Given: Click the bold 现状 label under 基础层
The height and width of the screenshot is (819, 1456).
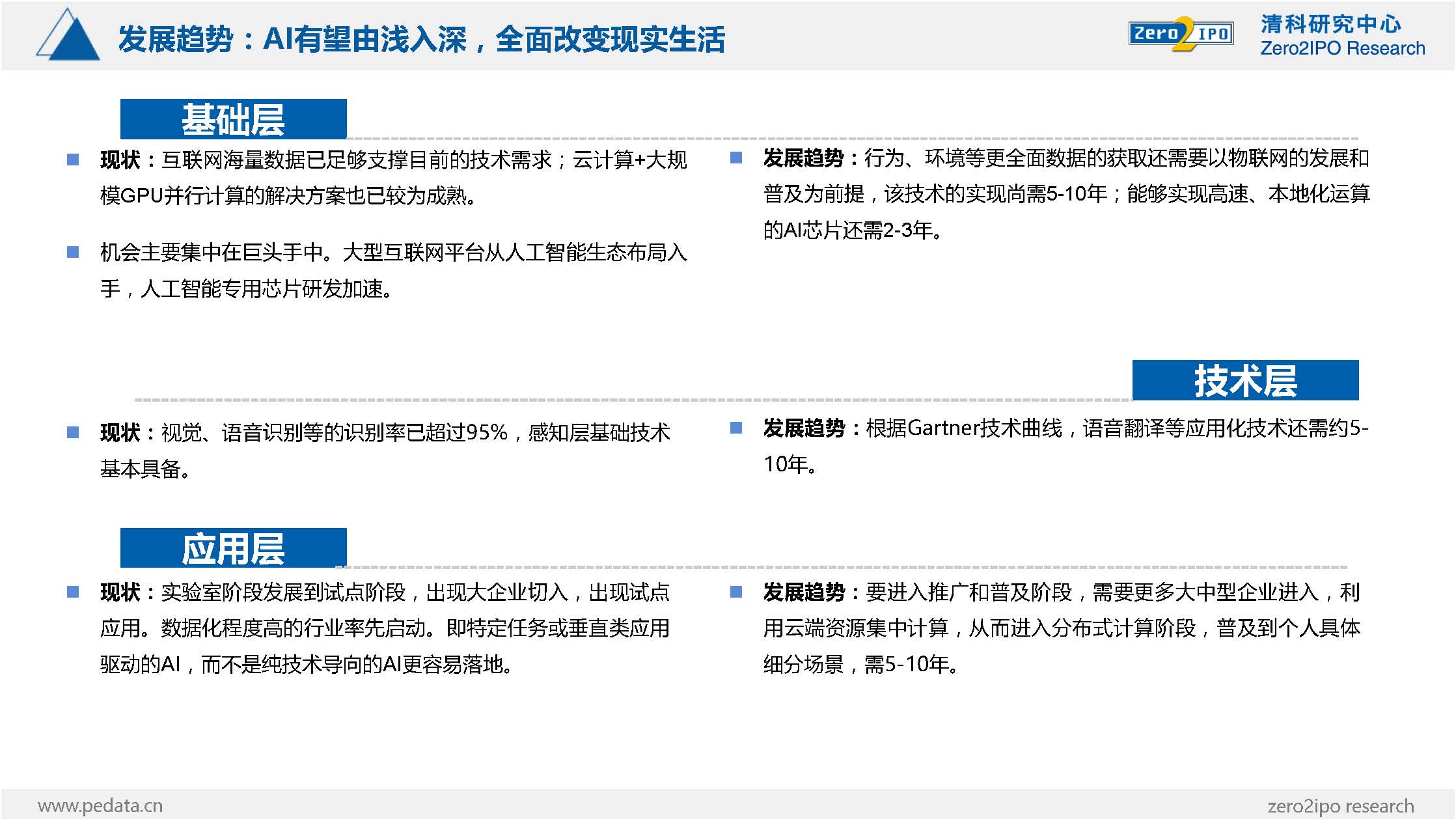Looking at the screenshot, I should click(120, 160).
